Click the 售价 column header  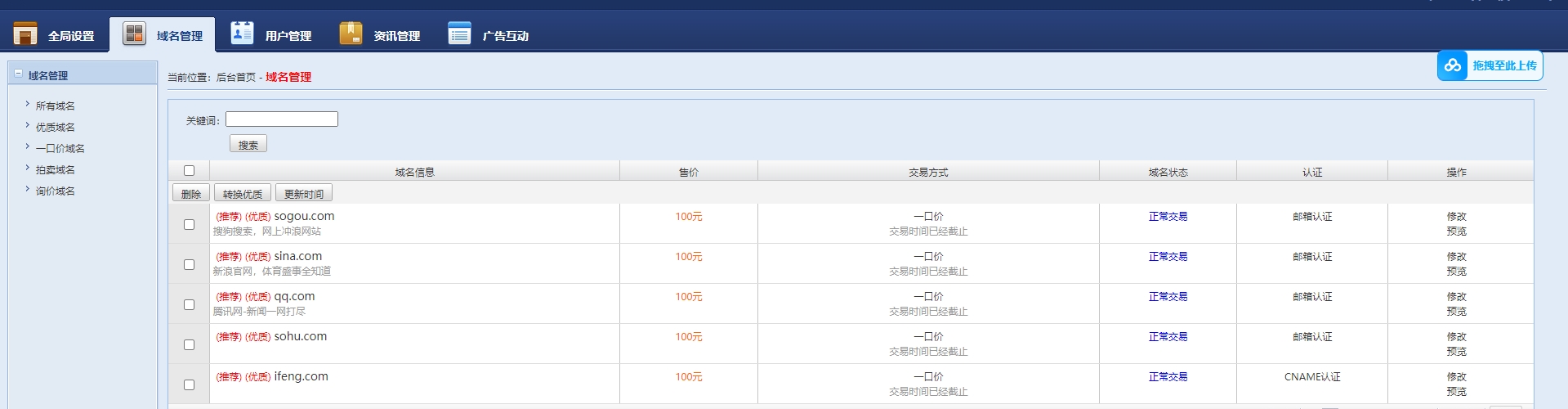click(x=689, y=172)
